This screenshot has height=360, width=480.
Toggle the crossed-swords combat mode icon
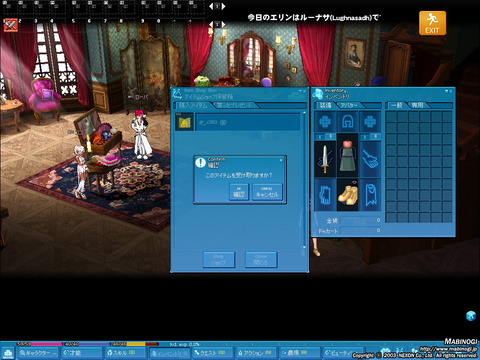[10, 25]
